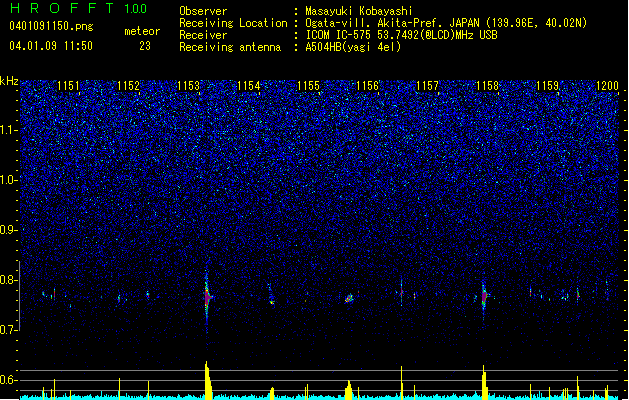Screen dimensions: 629x400
Task: Select the file name 0401091150.png
Action: click(x=51, y=26)
